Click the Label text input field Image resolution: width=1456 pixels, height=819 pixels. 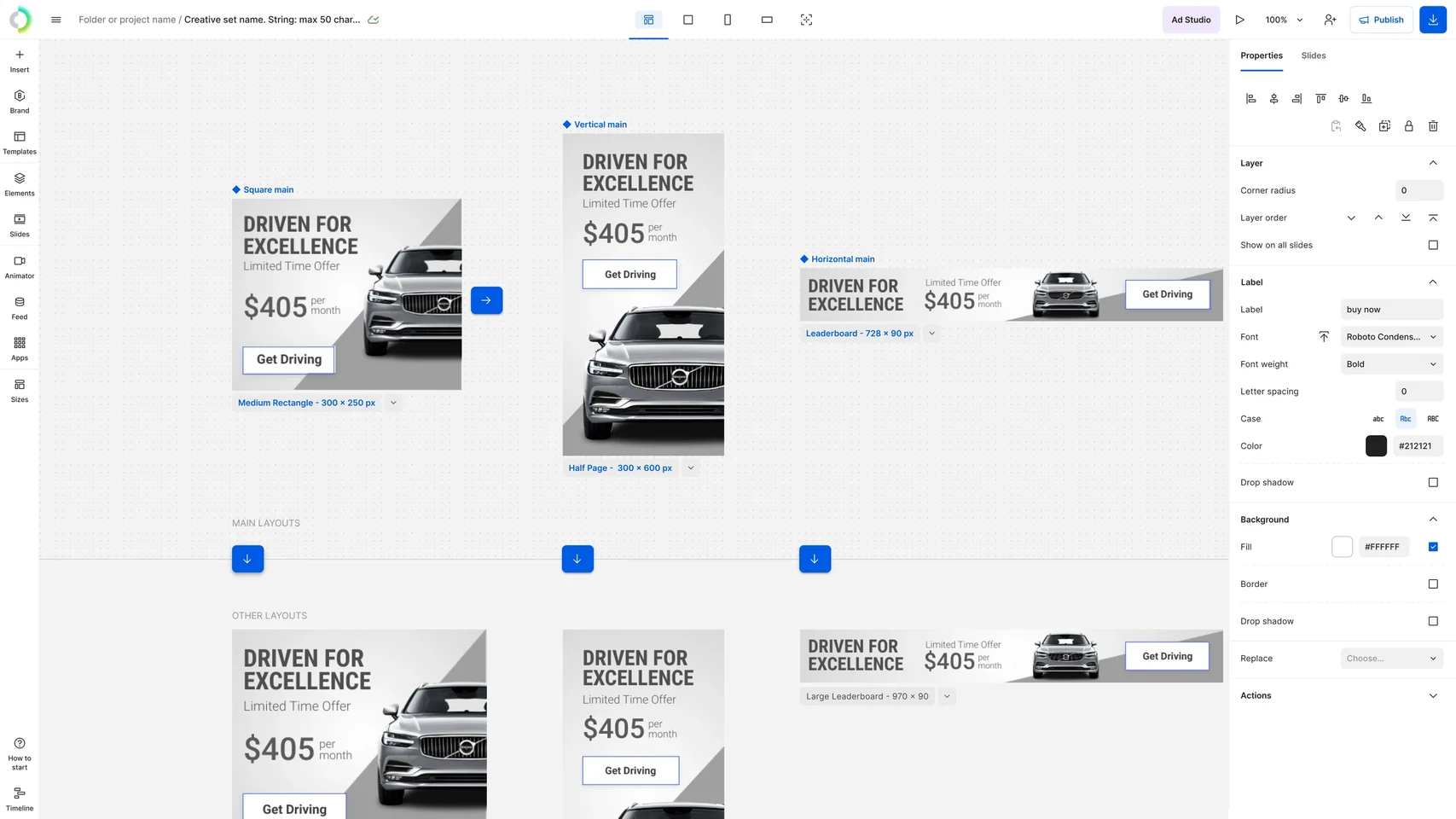coord(1392,310)
